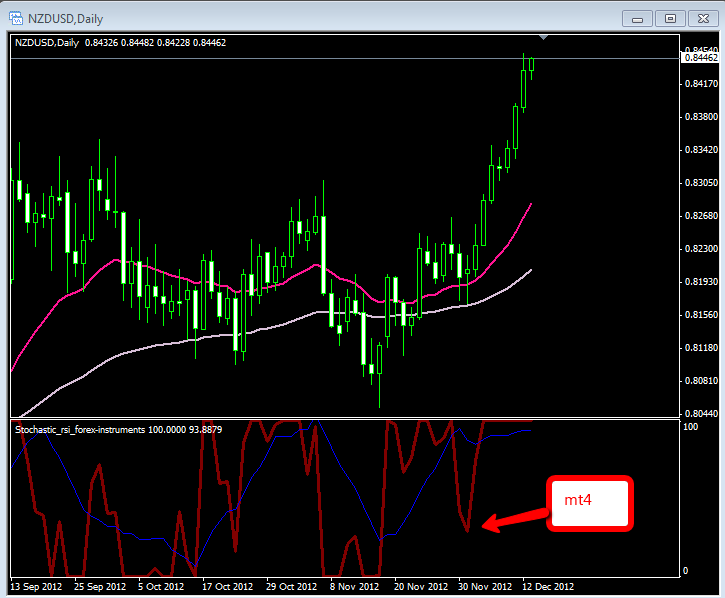Viewport: 725px width, 598px height.
Task: Click the 20 Nov 2012 date label
Action: (421, 586)
